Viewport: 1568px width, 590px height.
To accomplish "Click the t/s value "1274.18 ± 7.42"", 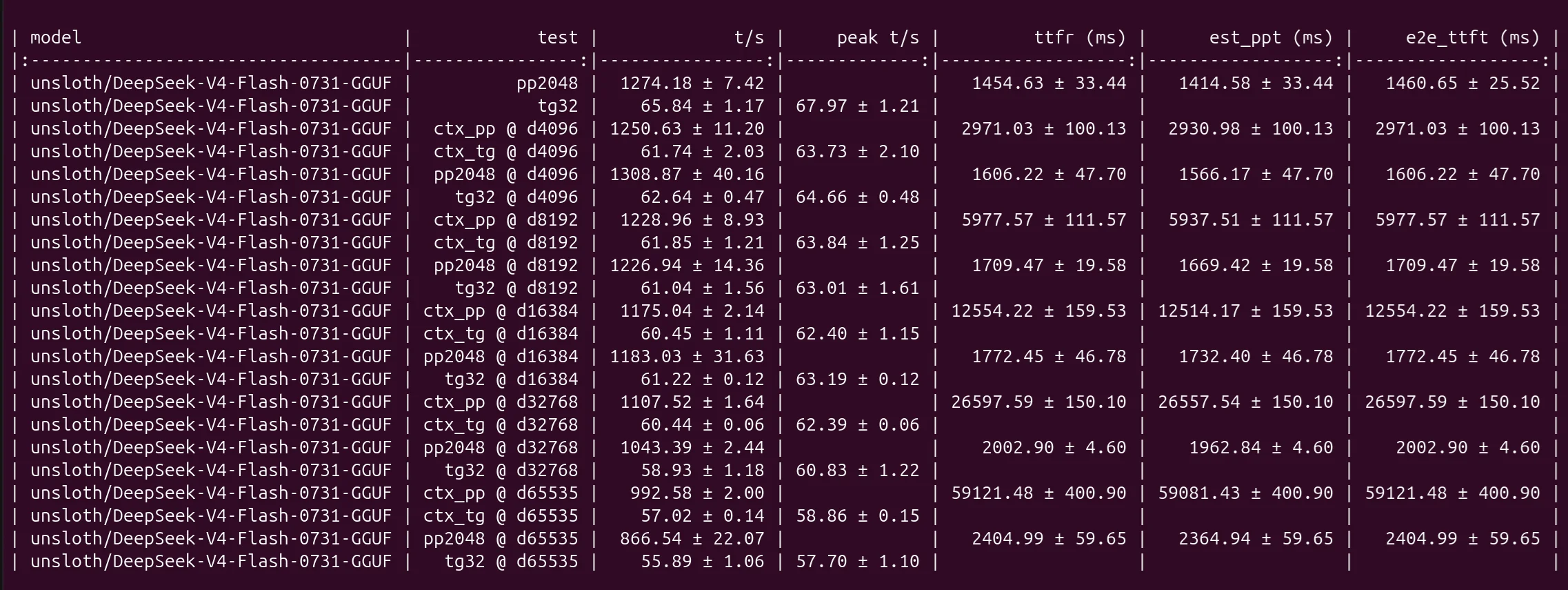I will click(692, 83).
